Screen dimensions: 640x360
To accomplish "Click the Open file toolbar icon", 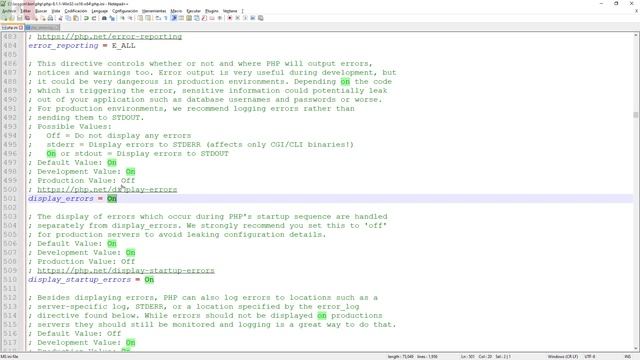I will point(11,18).
